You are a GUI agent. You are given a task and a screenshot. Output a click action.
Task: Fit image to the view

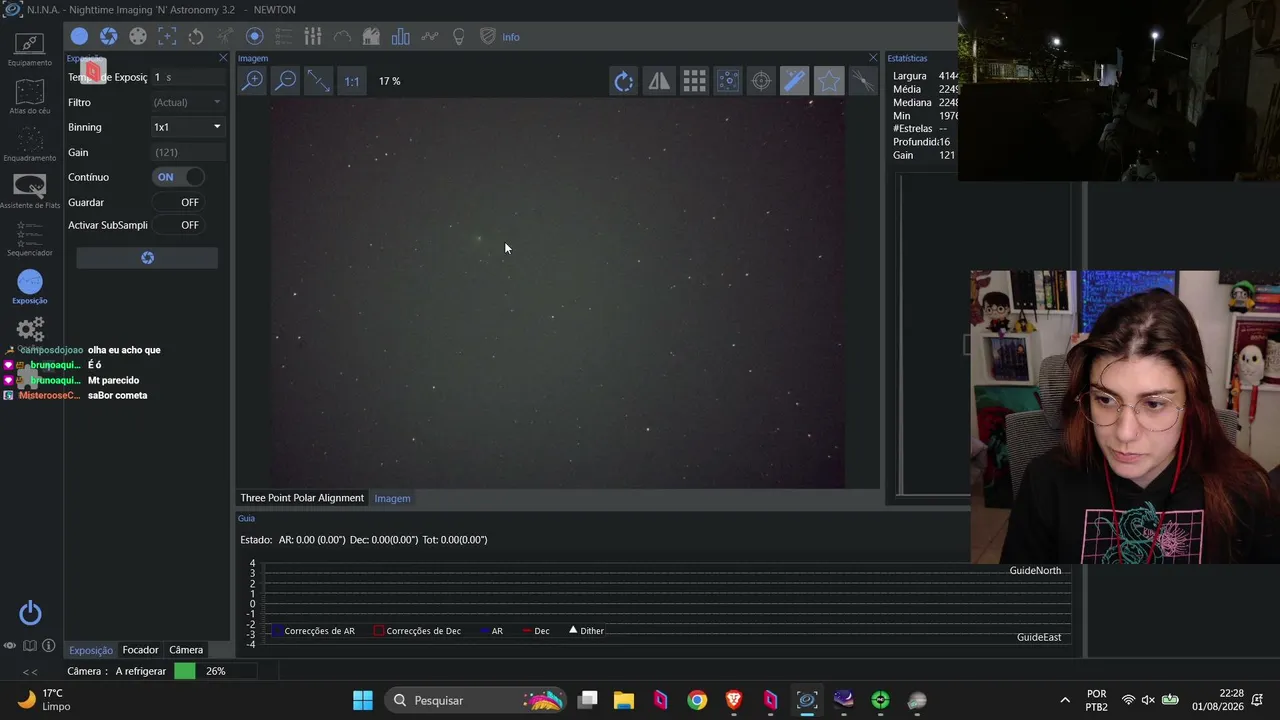point(318,81)
